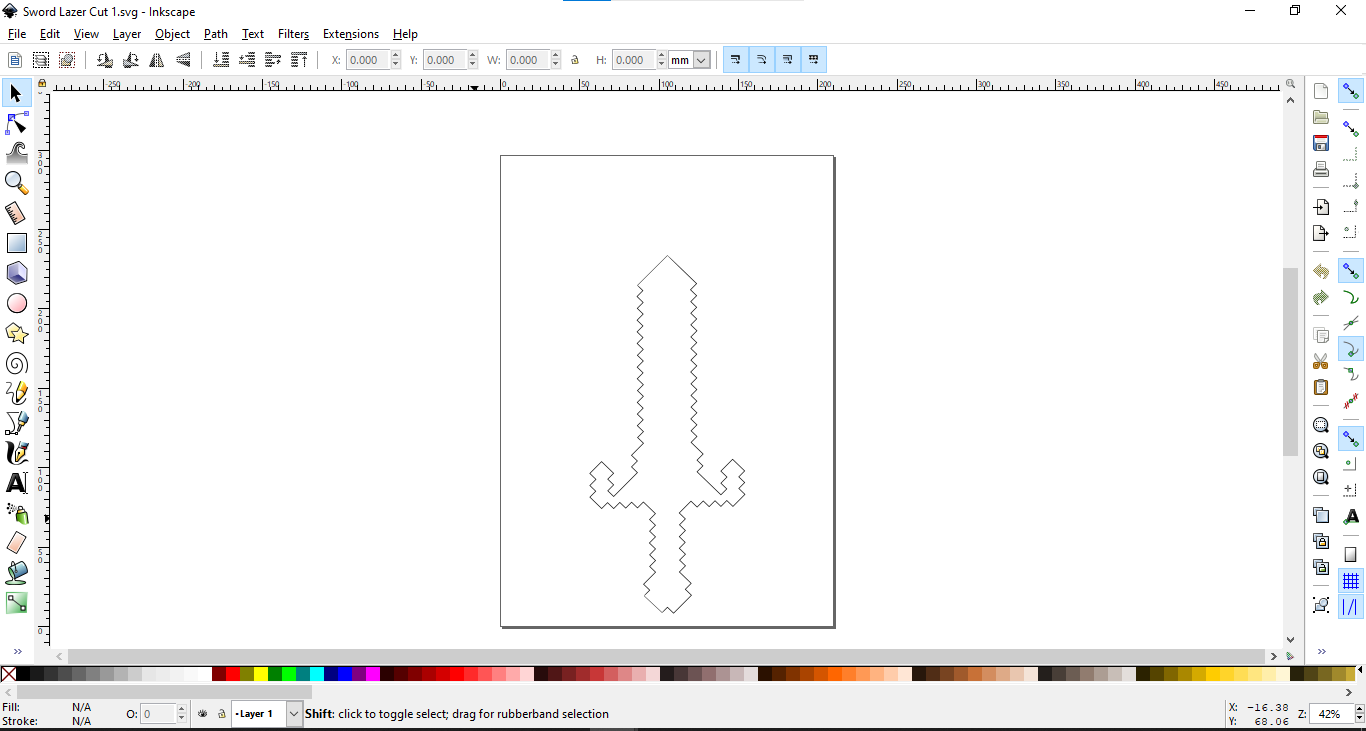
Task: Select the Eraser tool
Action: pyautogui.click(x=16, y=543)
